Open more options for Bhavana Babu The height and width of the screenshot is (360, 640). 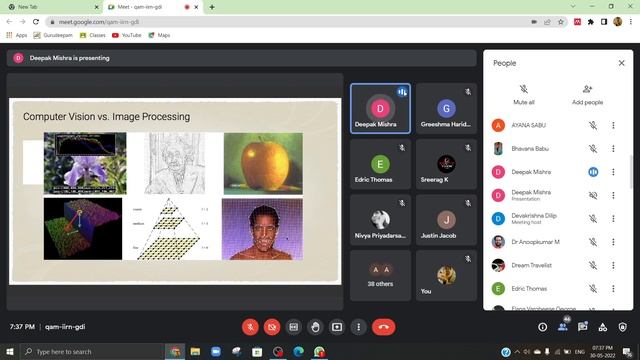click(x=613, y=149)
